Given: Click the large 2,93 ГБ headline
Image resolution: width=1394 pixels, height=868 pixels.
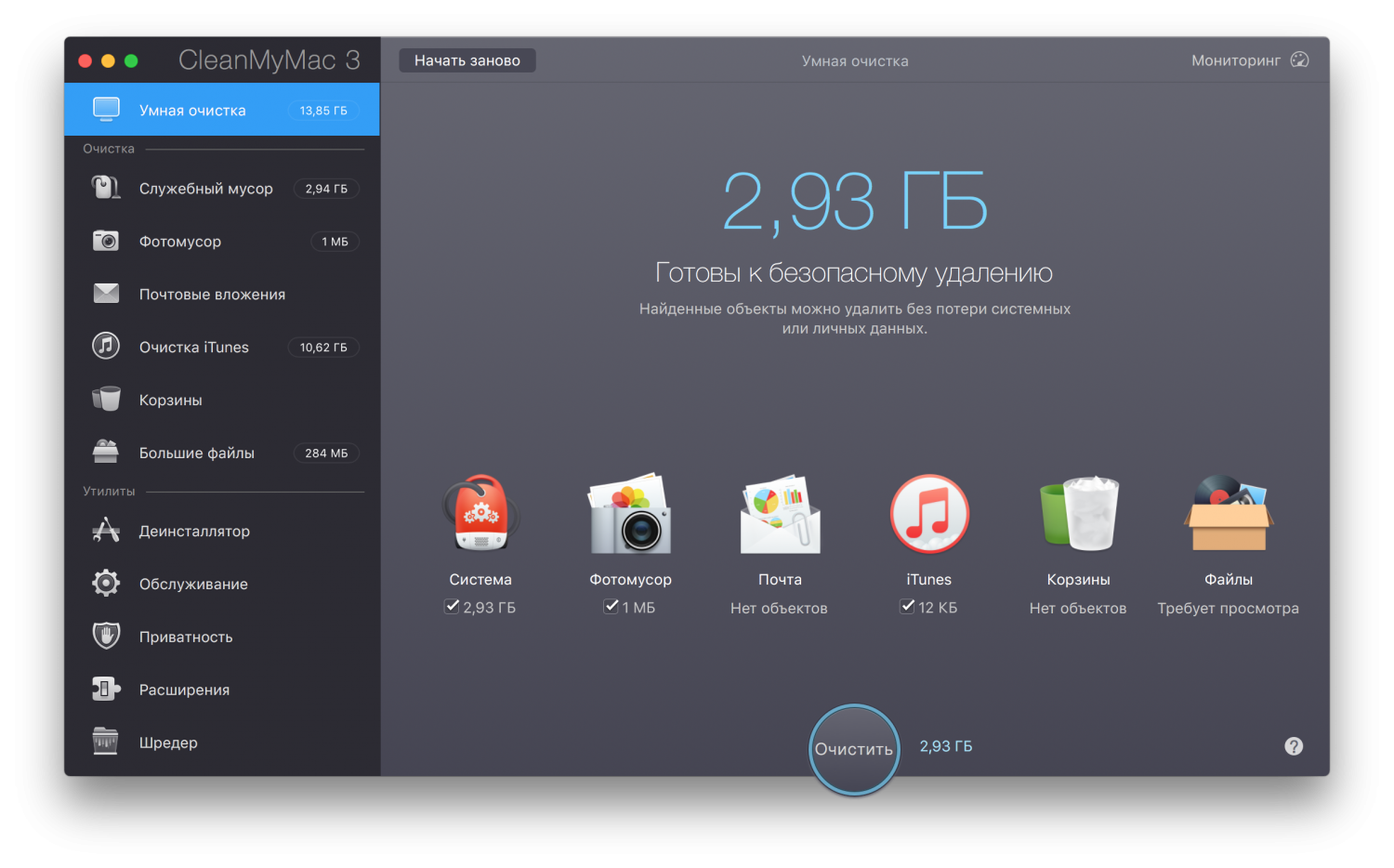Looking at the screenshot, I should [854, 201].
